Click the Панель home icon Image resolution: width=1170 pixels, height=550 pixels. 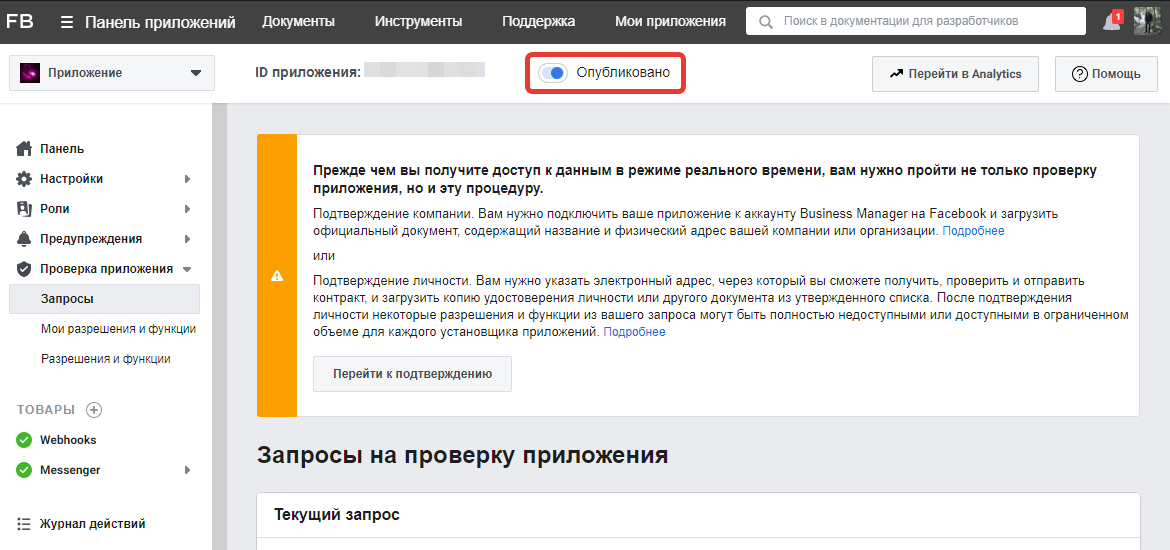pyautogui.click(x=25, y=149)
